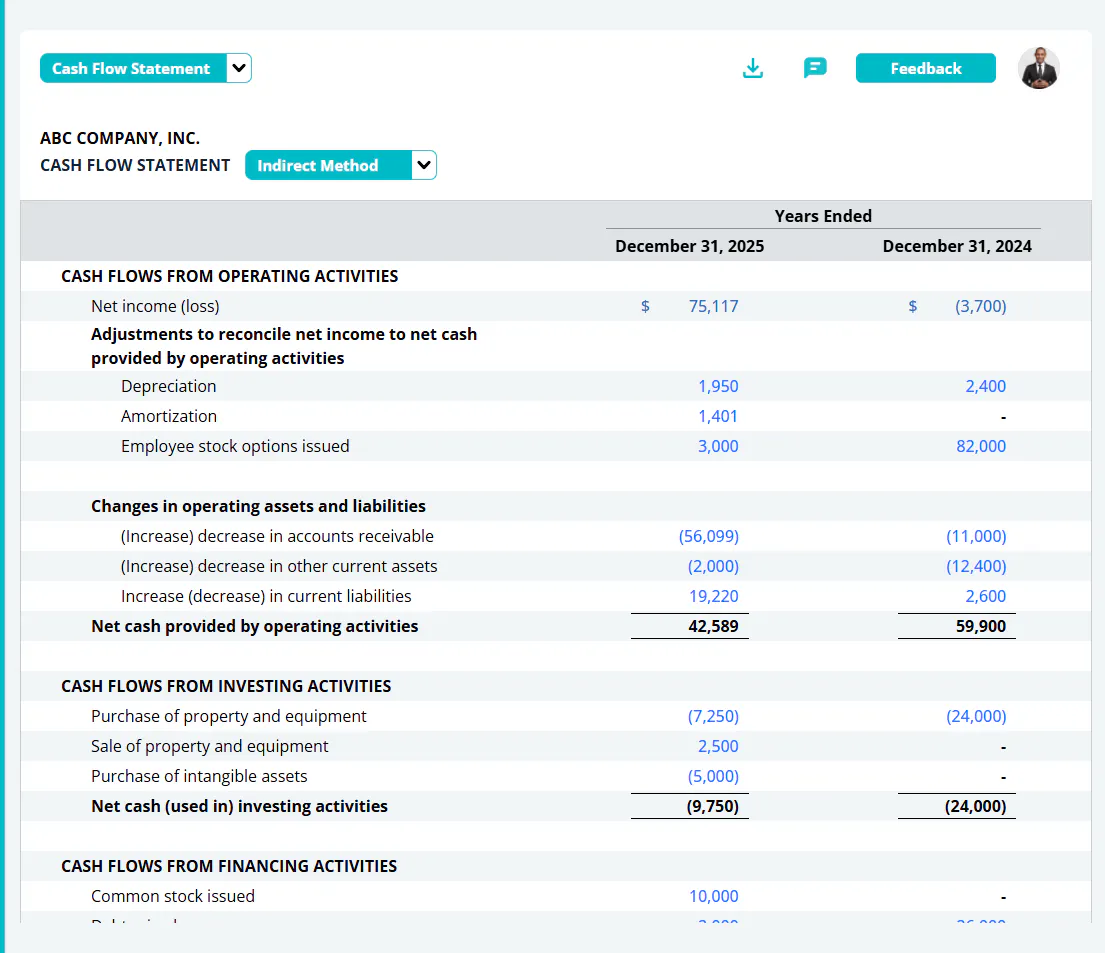Click Cash Flows From Investing Activities heading
Image resolution: width=1105 pixels, height=953 pixels.
tap(226, 687)
